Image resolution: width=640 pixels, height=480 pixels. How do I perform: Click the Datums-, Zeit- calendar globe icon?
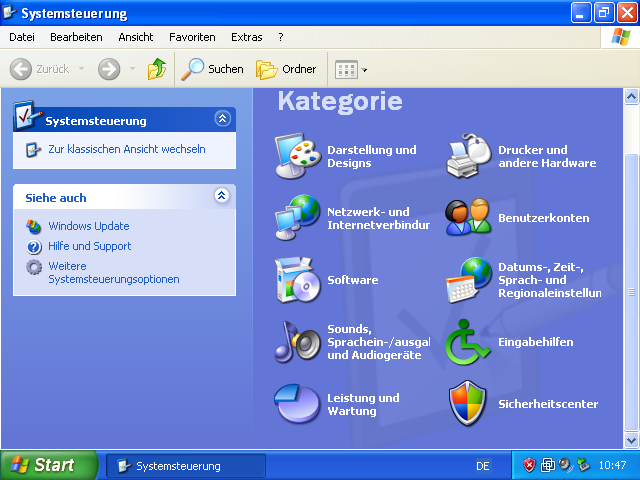click(x=468, y=280)
